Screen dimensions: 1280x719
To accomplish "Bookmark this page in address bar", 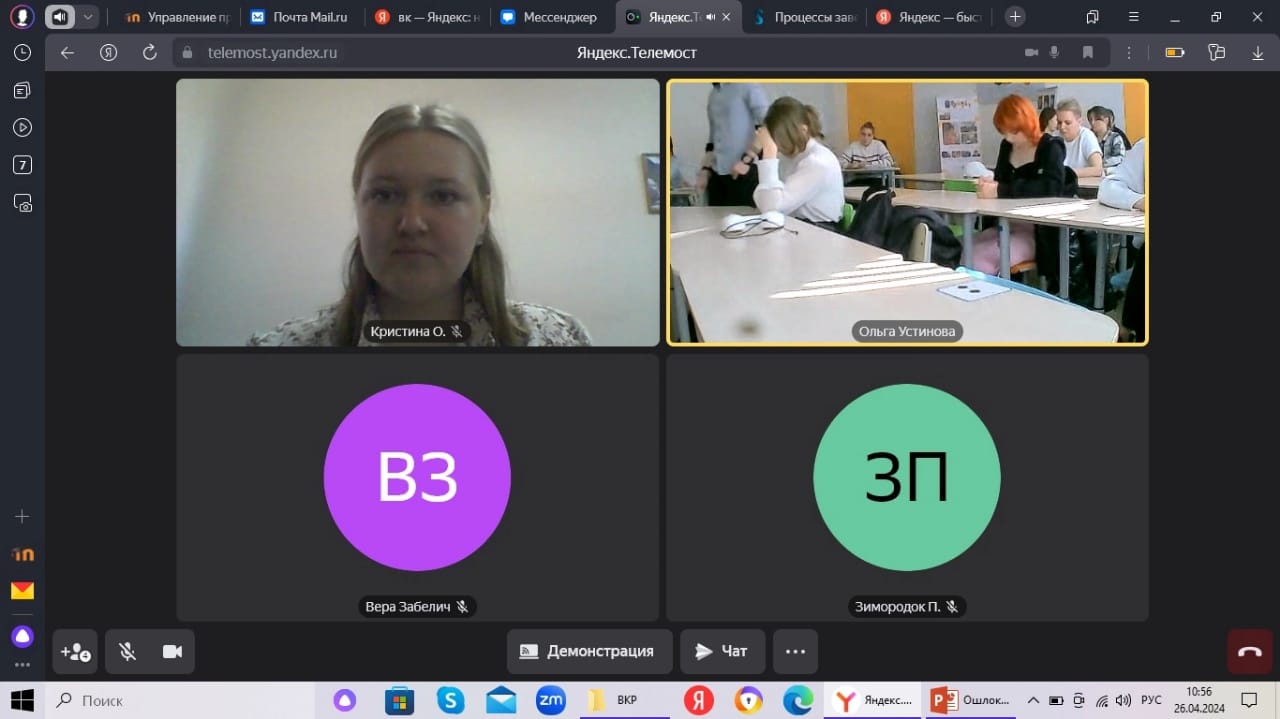I will point(1088,53).
